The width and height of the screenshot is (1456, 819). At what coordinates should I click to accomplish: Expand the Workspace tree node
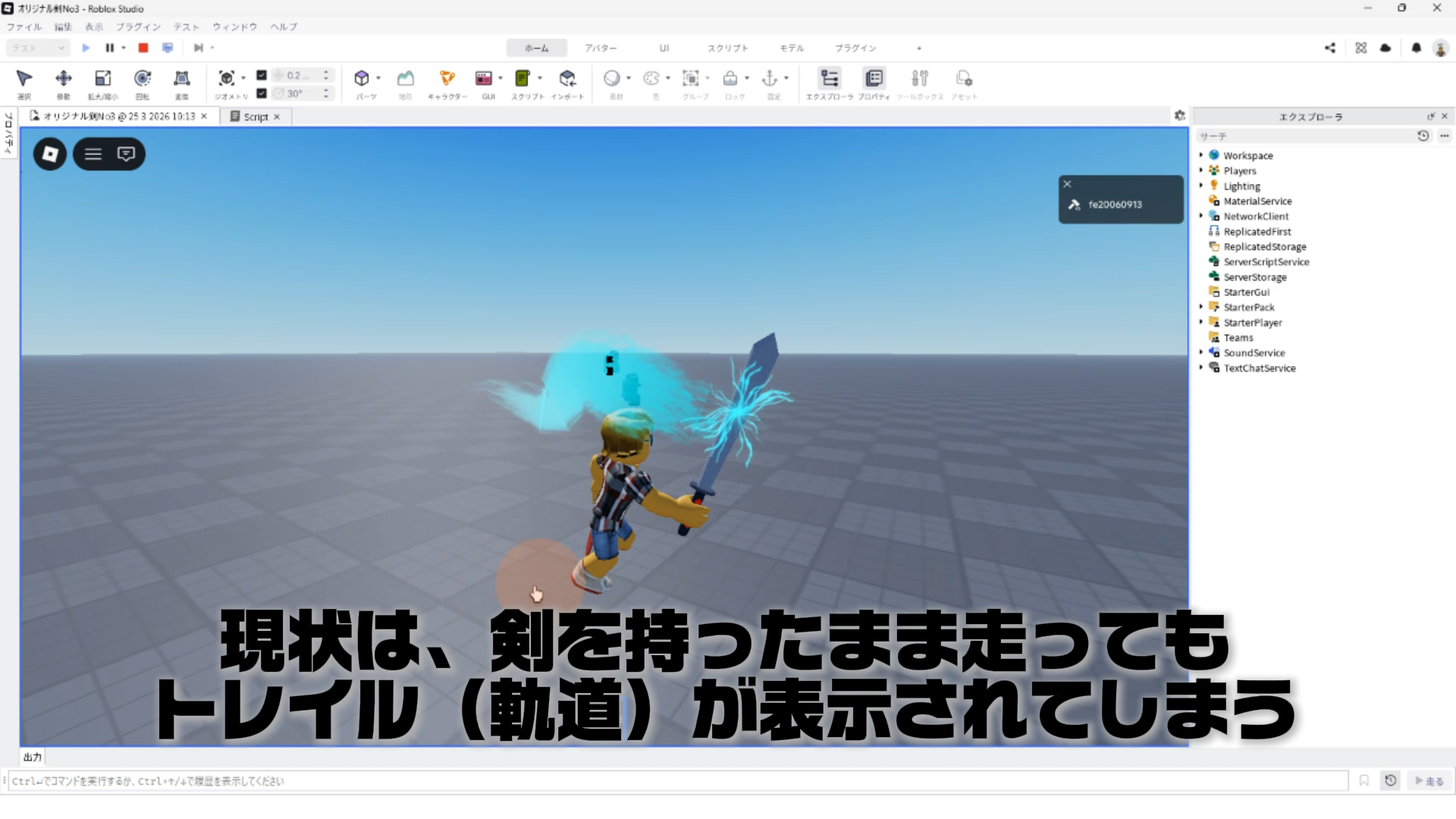1201,155
